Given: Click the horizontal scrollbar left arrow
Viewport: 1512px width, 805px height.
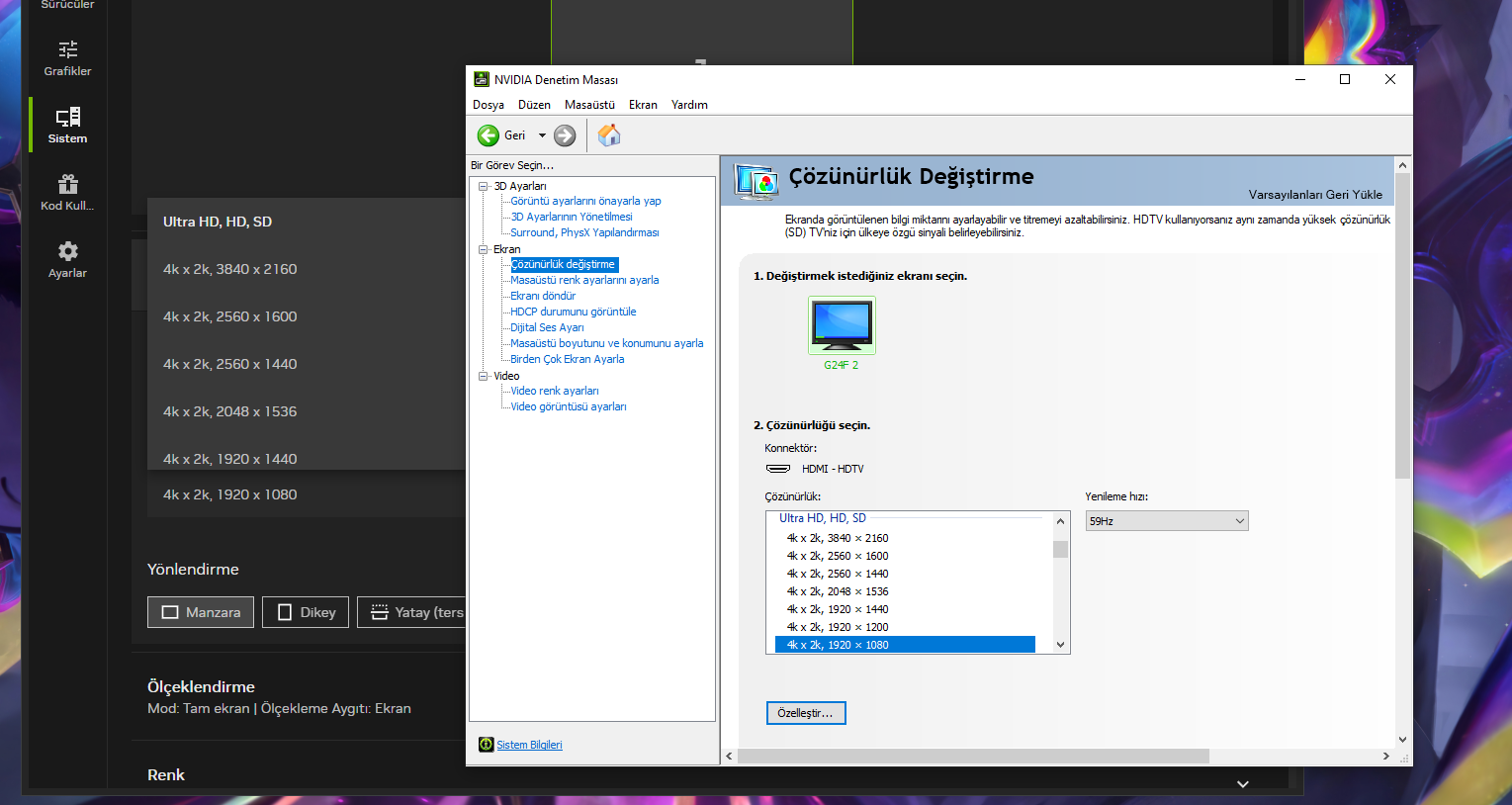Looking at the screenshot, I should [x=729, y=756].
